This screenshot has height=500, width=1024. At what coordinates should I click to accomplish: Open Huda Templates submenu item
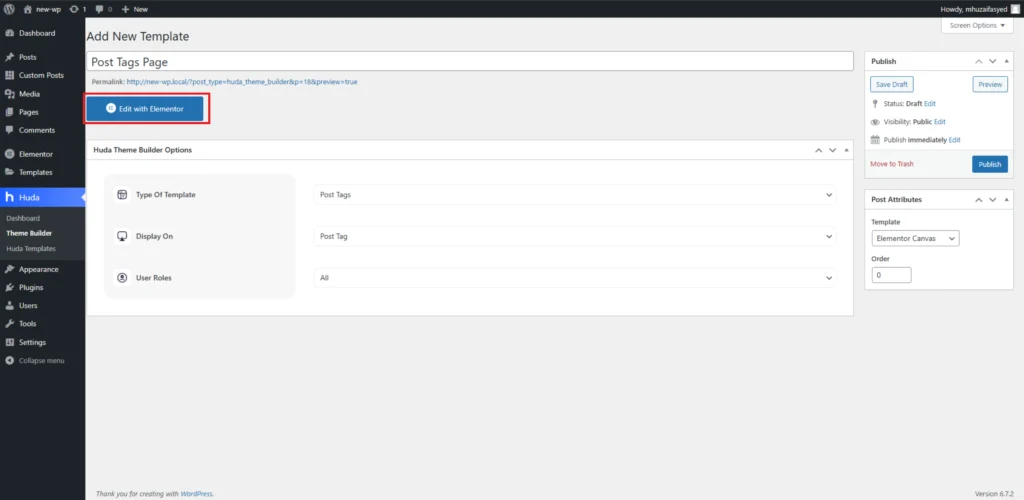click(31, 249)
